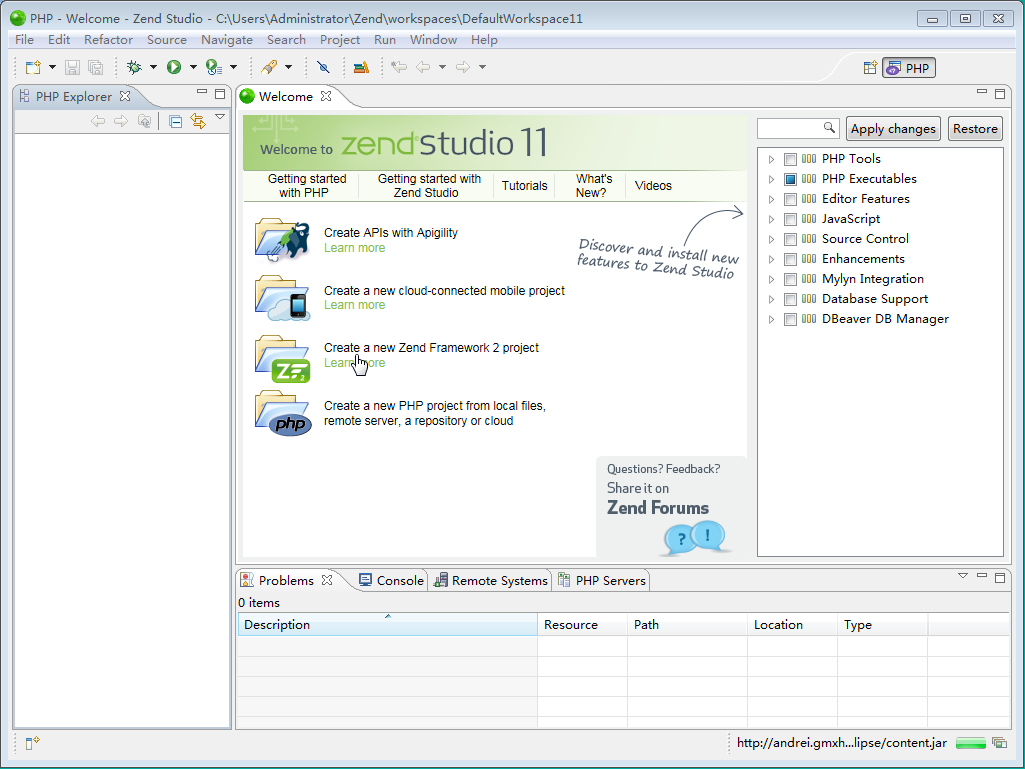Open the Refactor menu
The height and width of the screenshot is (769, 1025).
coord(109,40)
